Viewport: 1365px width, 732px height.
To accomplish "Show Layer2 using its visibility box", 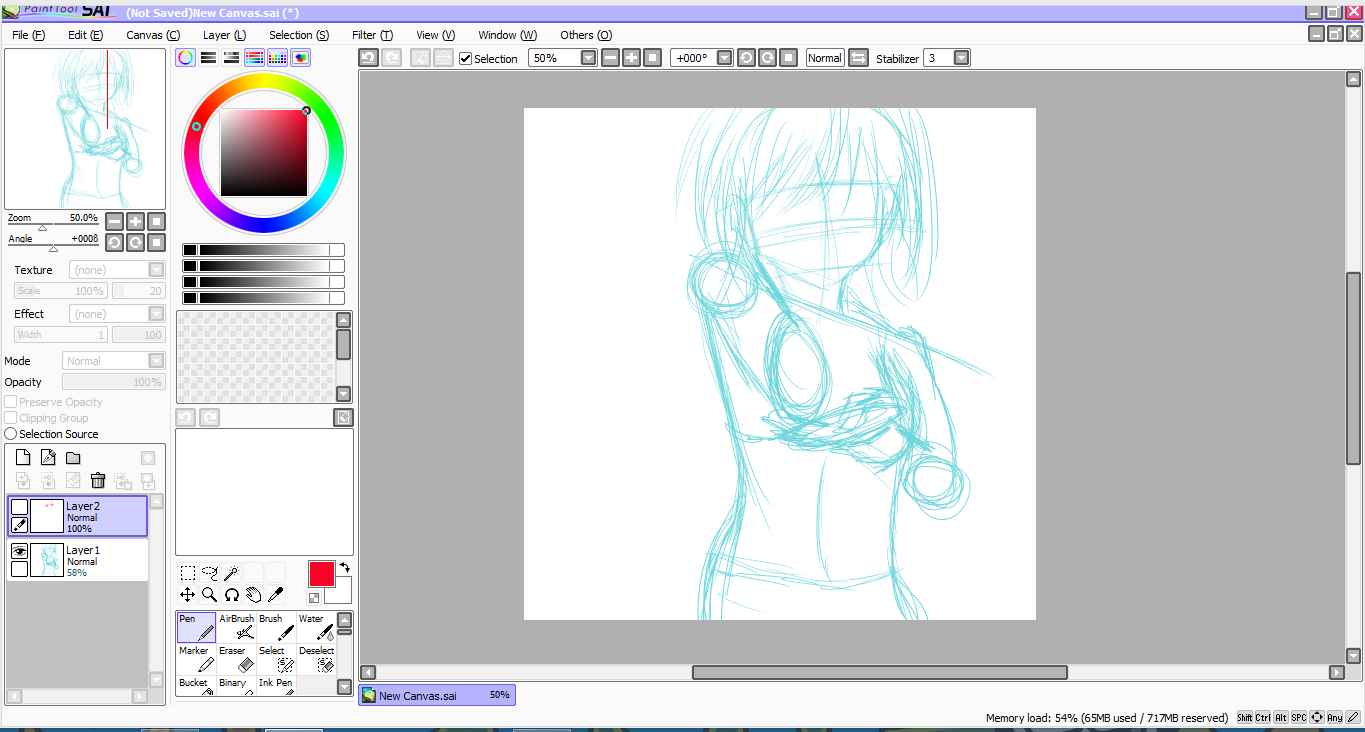I will (x=19, y=507).
